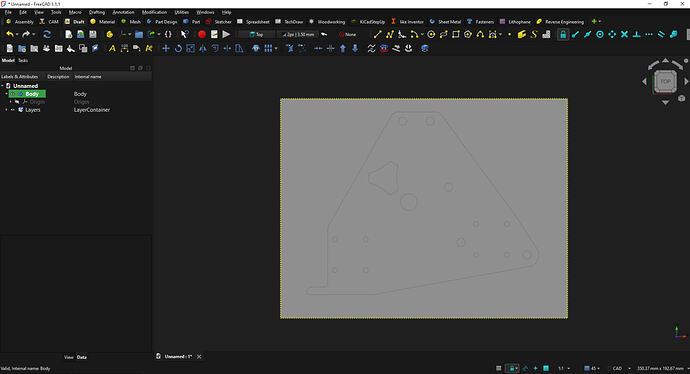The width and height of the screenshot is (690, 374).
Task: Open the Draft array tools dropdown
Action: point(276,48)
